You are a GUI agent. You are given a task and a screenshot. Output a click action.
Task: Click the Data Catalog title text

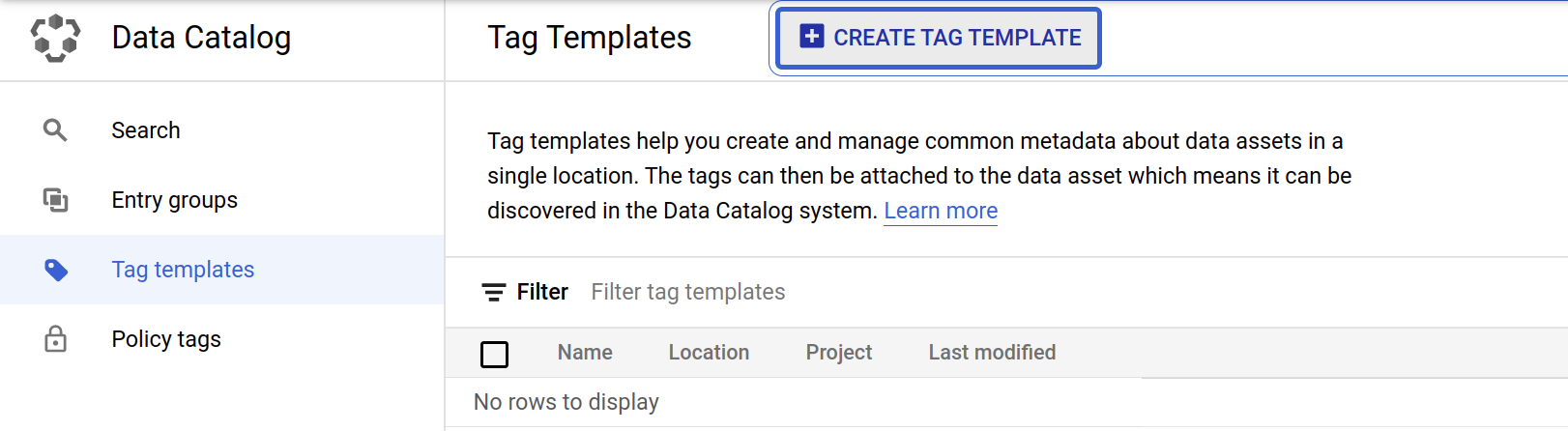[x=201, y=38]
